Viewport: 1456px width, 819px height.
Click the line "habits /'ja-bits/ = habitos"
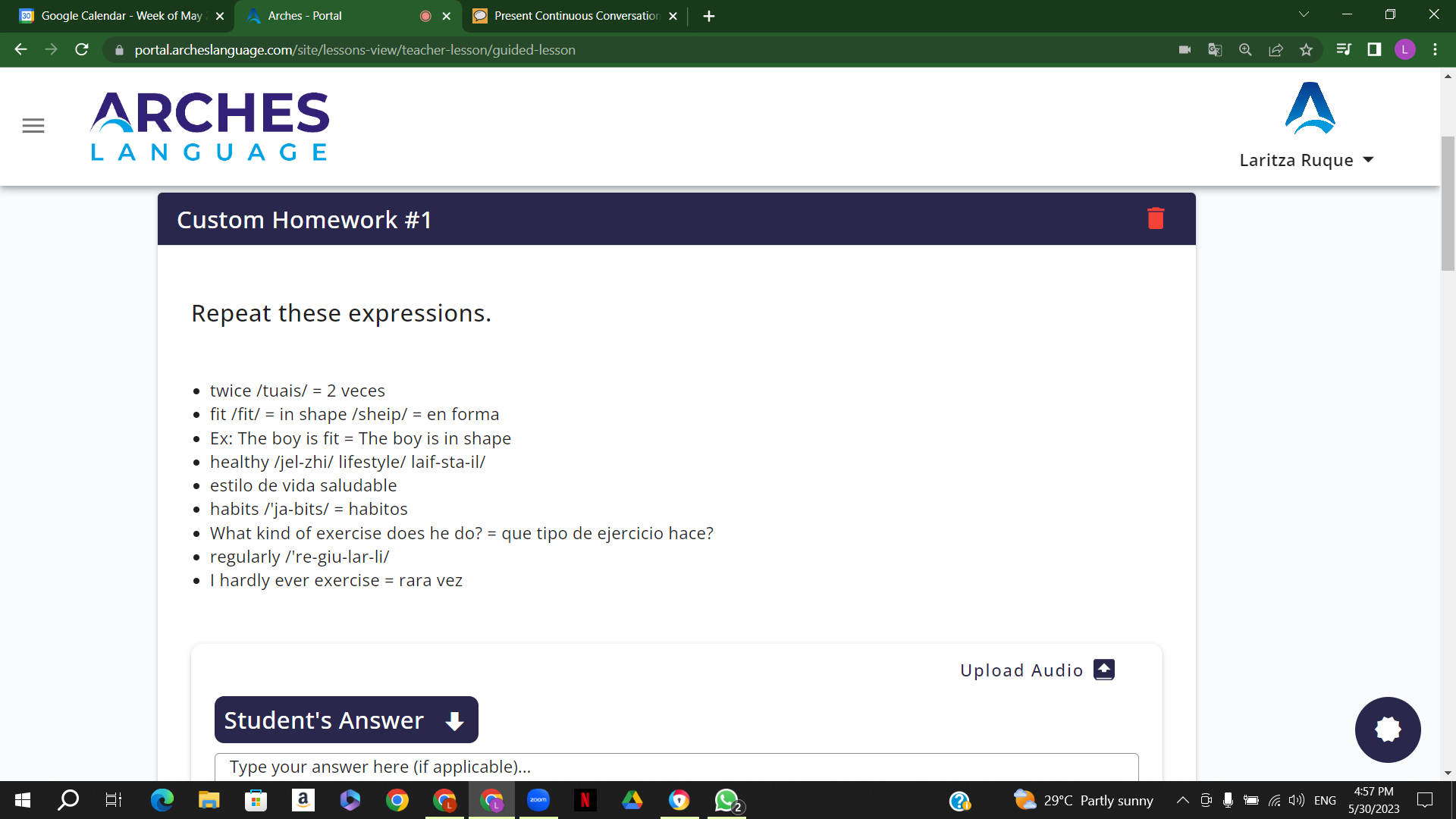[x=309, y=510]
